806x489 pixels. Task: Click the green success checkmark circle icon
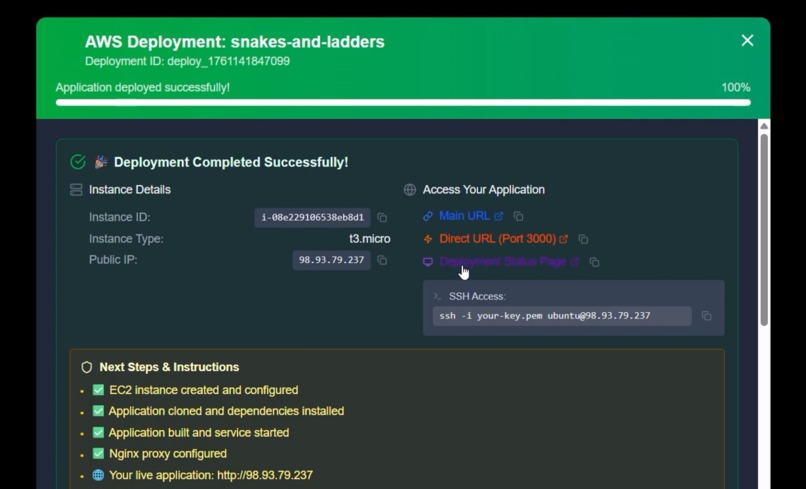(x=78, y=162)
